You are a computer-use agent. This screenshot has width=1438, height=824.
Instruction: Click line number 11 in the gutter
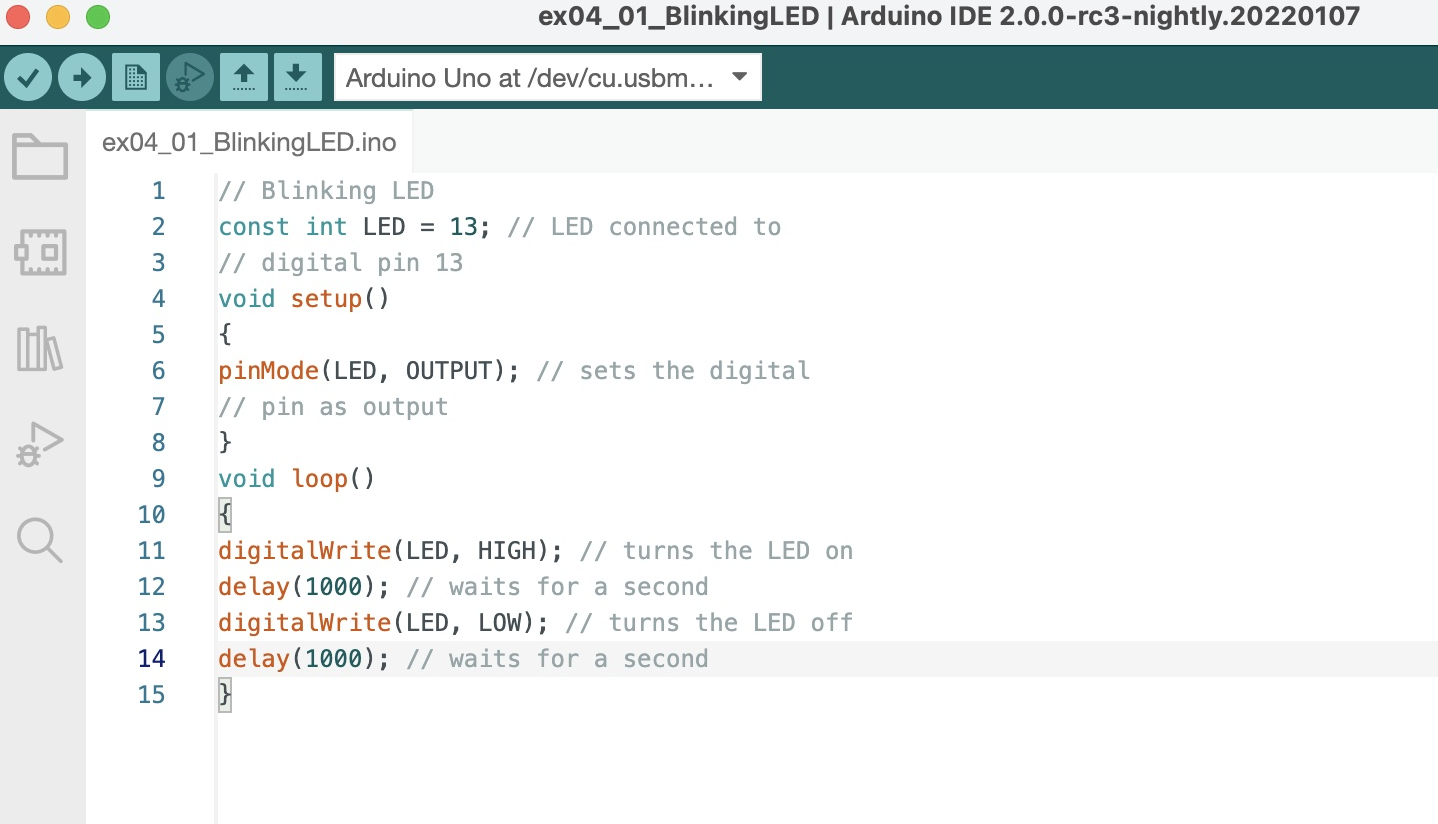[151, 551]
